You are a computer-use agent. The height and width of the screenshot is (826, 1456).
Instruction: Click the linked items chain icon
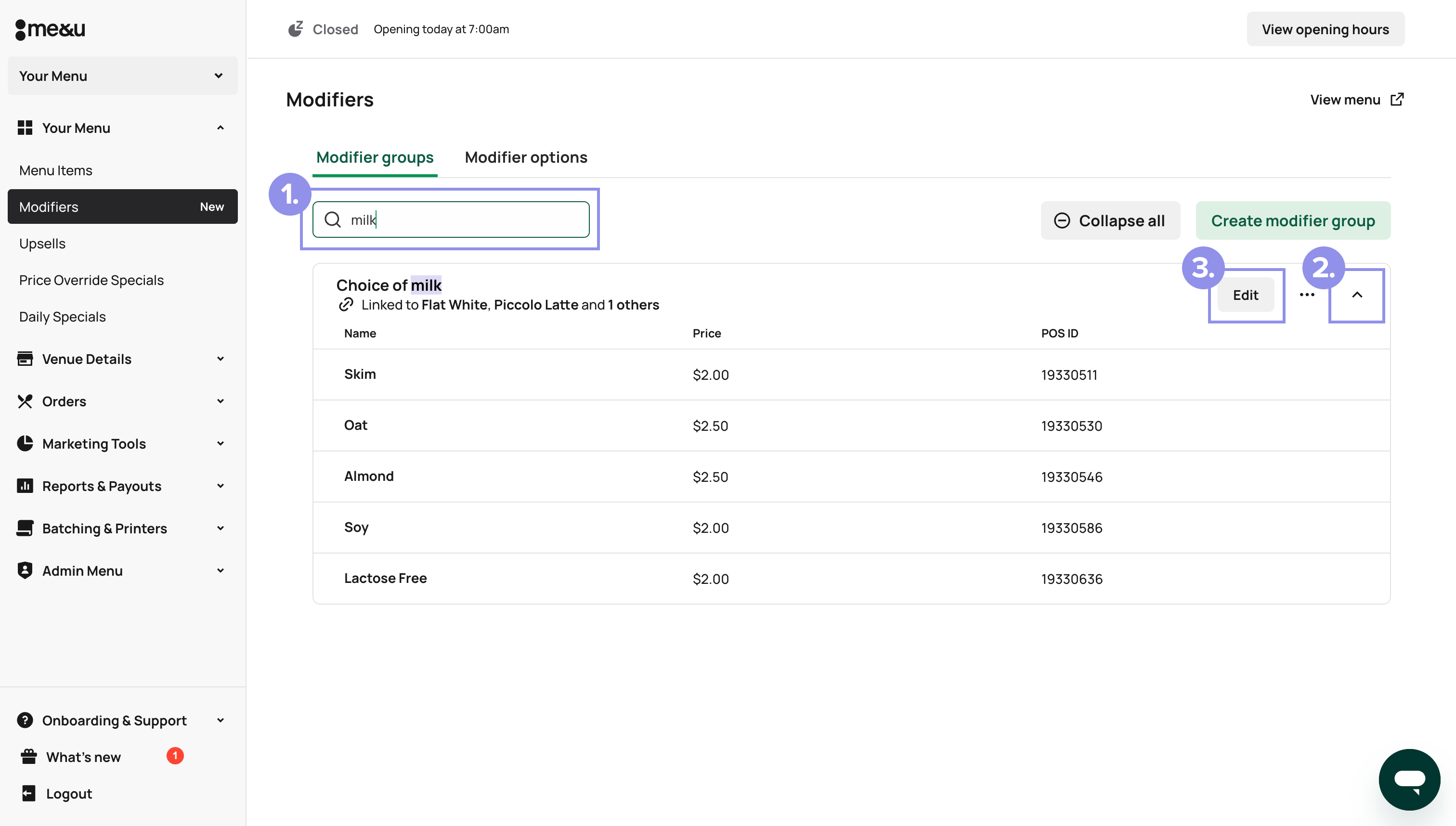click(346, 305)
